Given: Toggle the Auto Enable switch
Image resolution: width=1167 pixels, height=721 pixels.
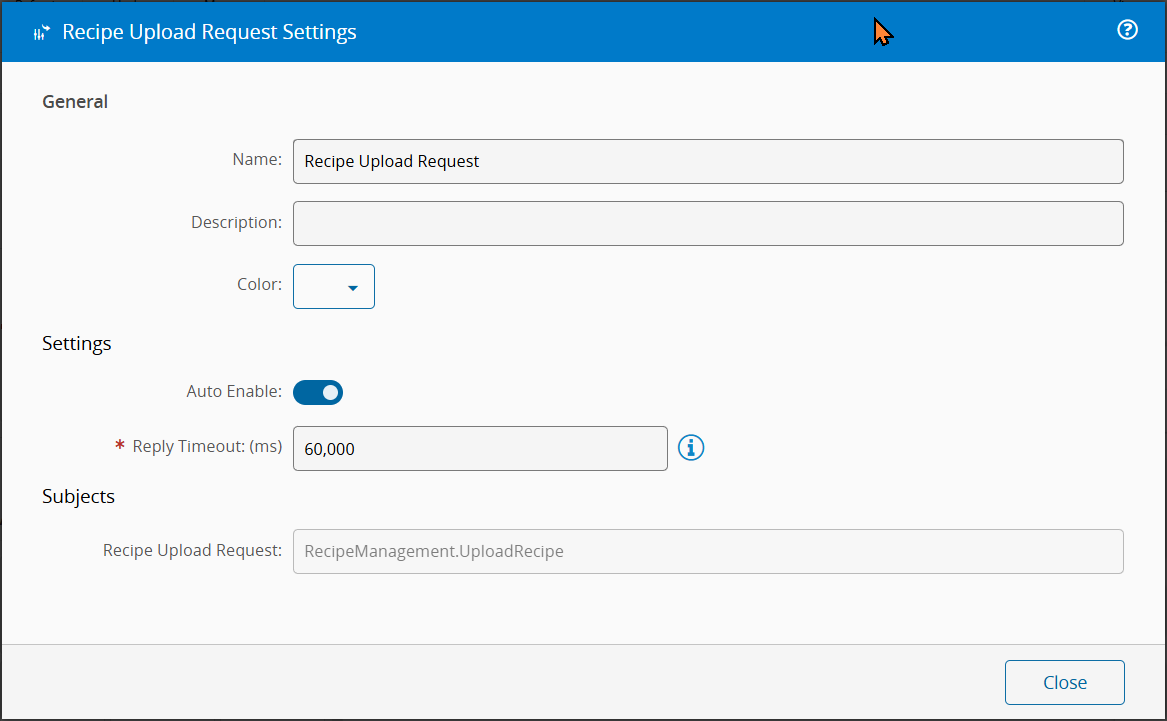Looking at the screenshot, I should pos(318,392).
